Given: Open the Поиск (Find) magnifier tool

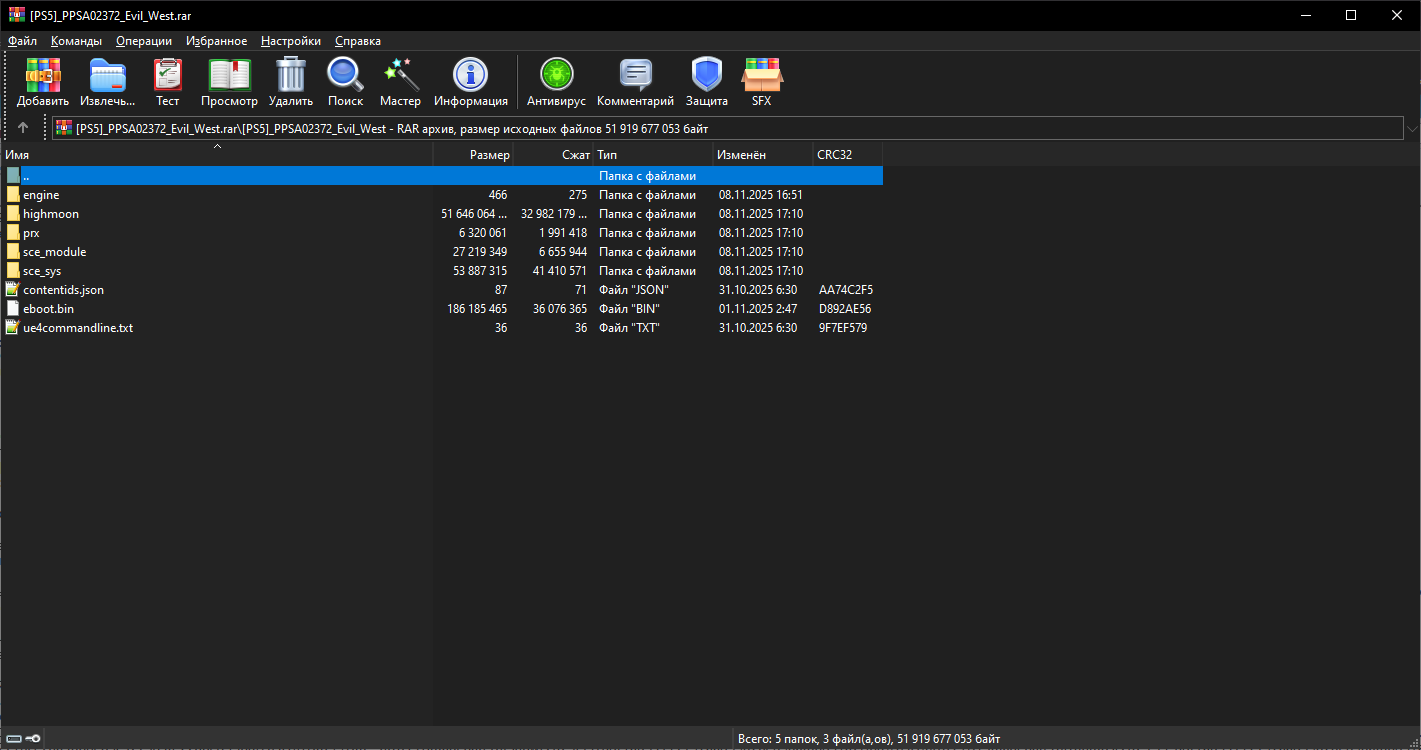Looking at the screenshot, I should [345, 82].
